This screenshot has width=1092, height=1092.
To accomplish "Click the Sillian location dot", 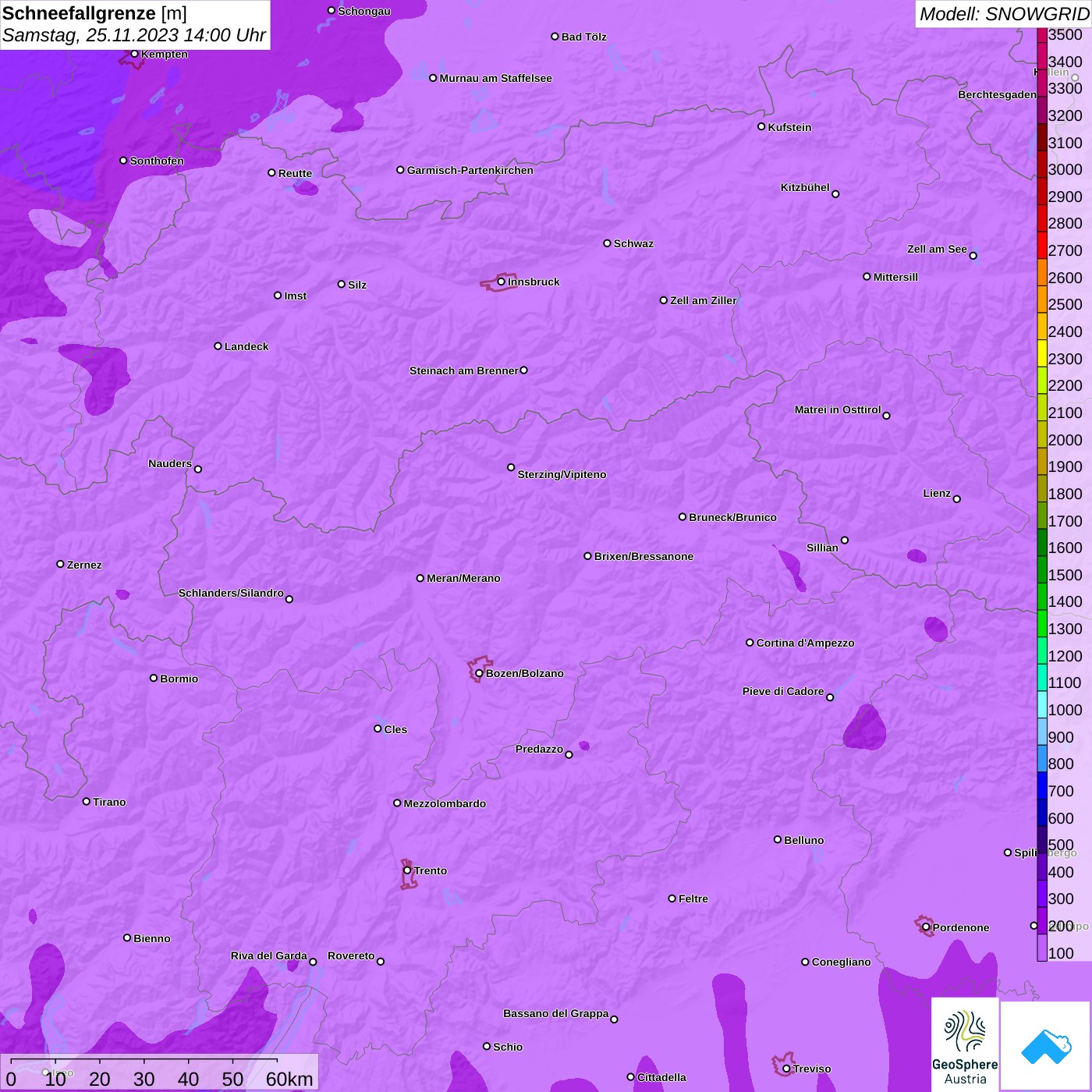I will 845,540.
